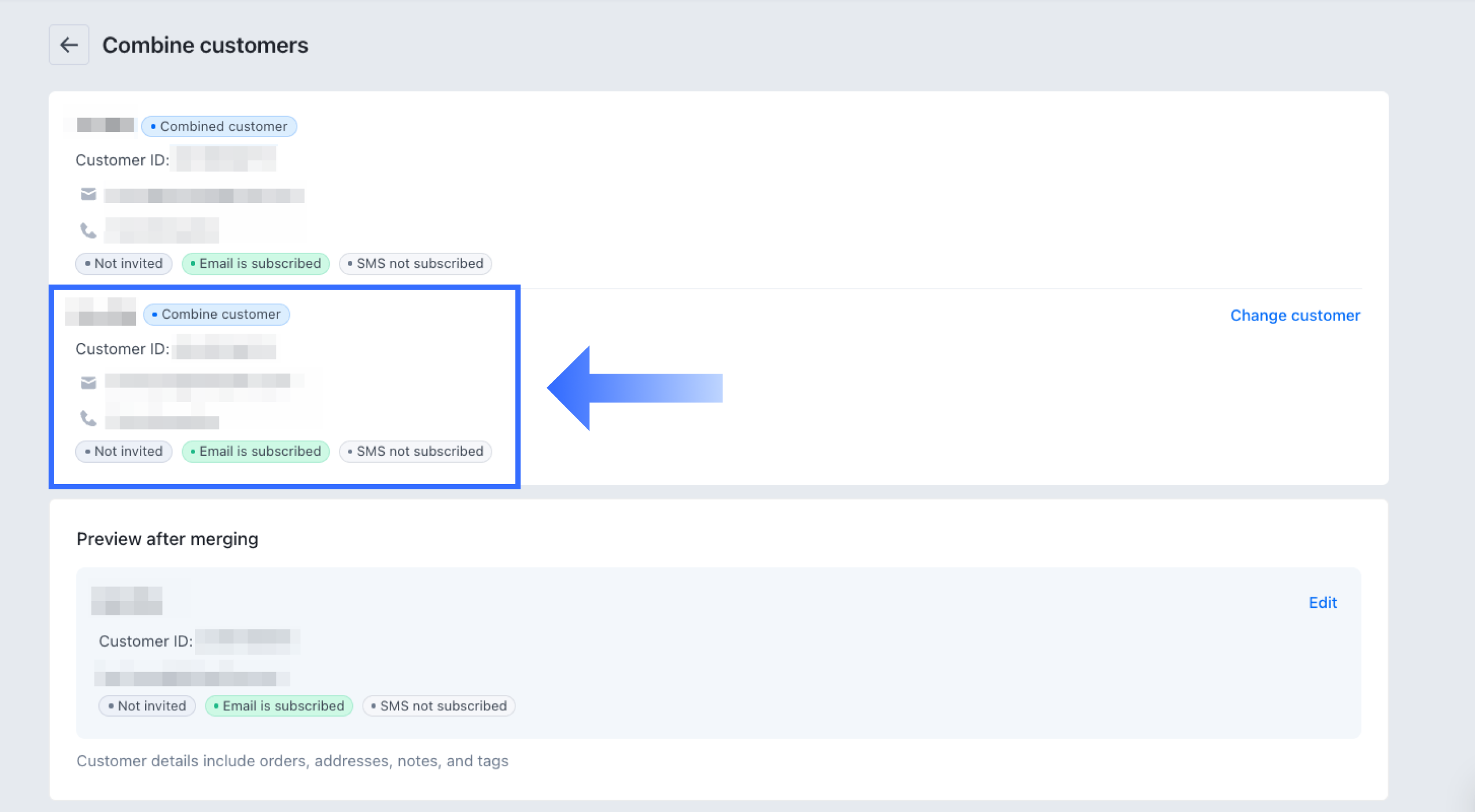
Task: Click second customer's Email is subscribed tag
Action: (x=256, y=451)
